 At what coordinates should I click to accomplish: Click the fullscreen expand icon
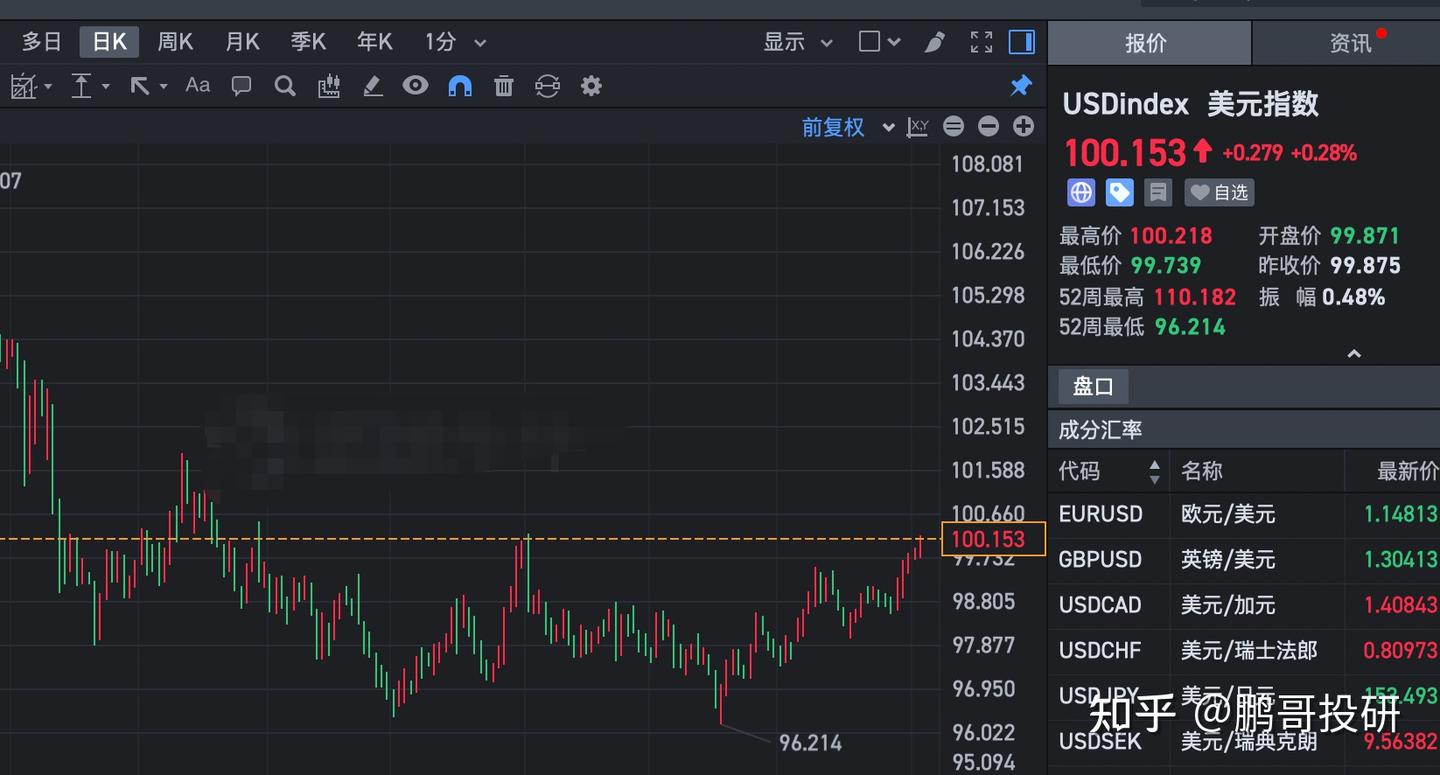pos(980,42)
